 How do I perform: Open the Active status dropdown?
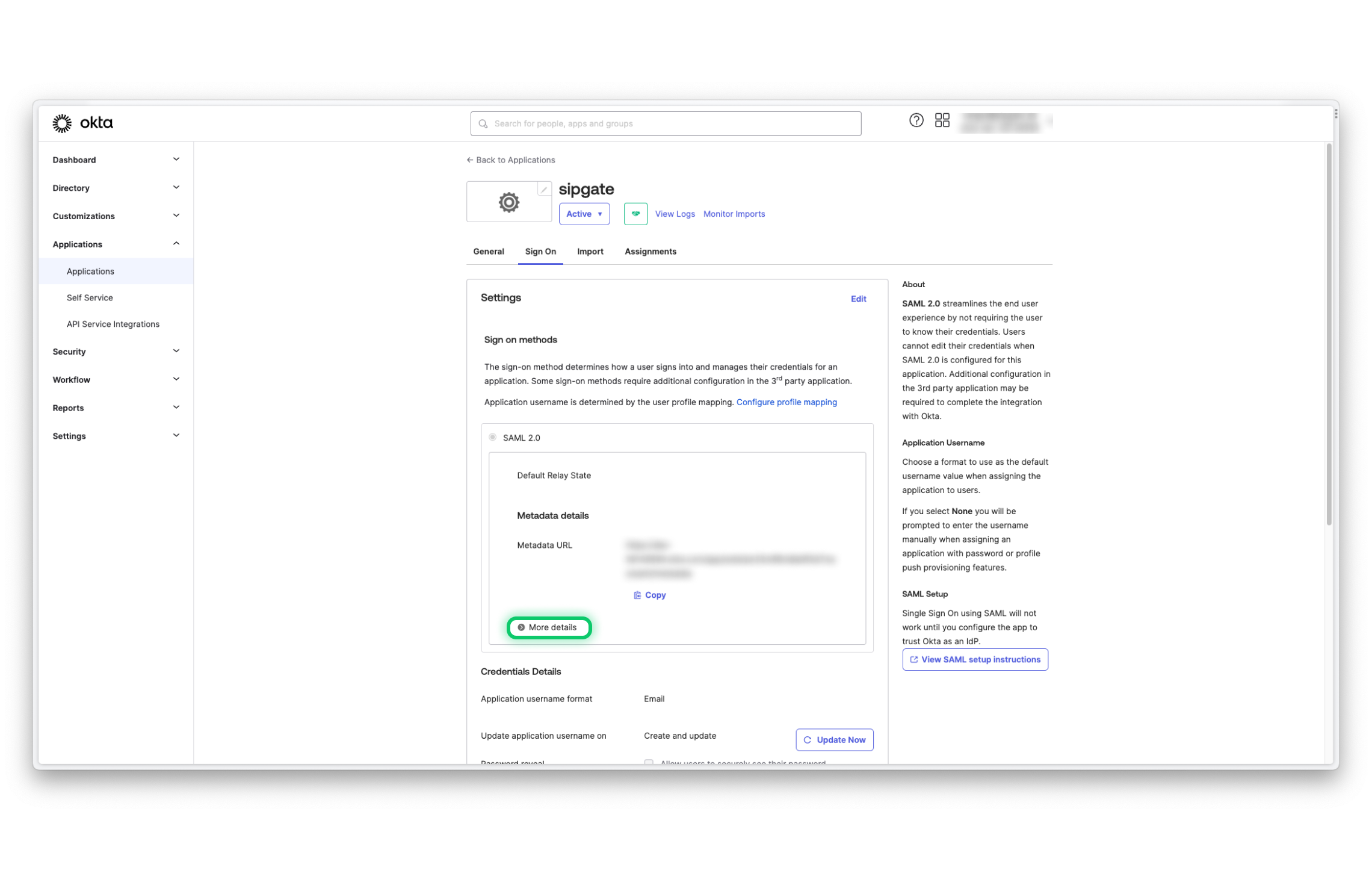tap(584, 214)
